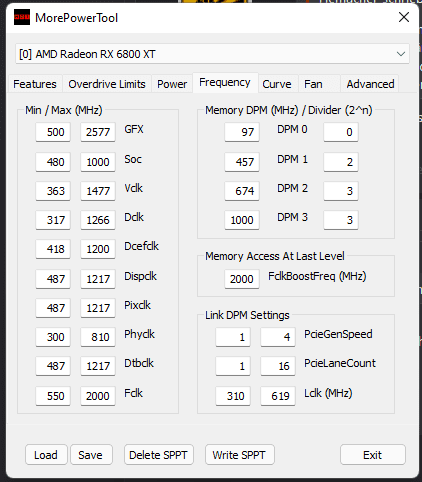Switch to the Advanced tab
The image size is (422, 482).
(x=370, y=84)
